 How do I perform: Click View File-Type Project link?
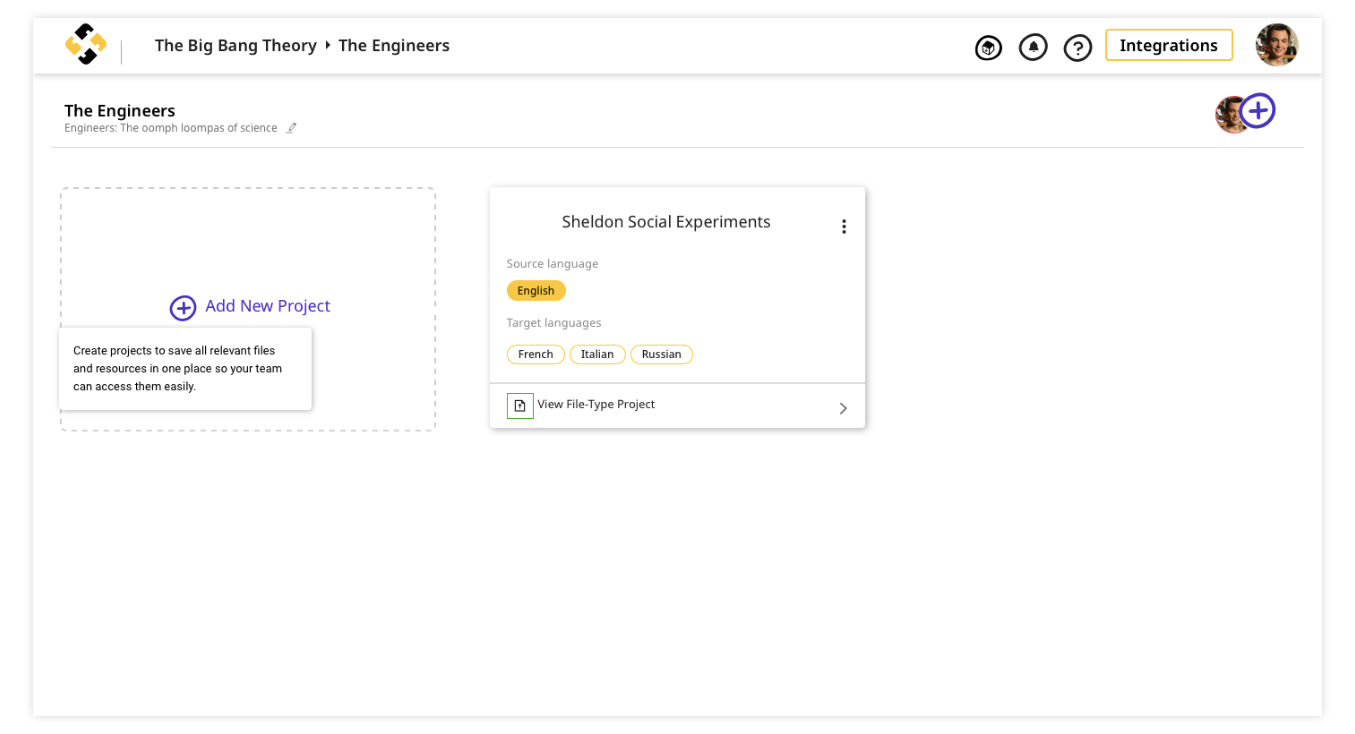click(x=596, y=404)
